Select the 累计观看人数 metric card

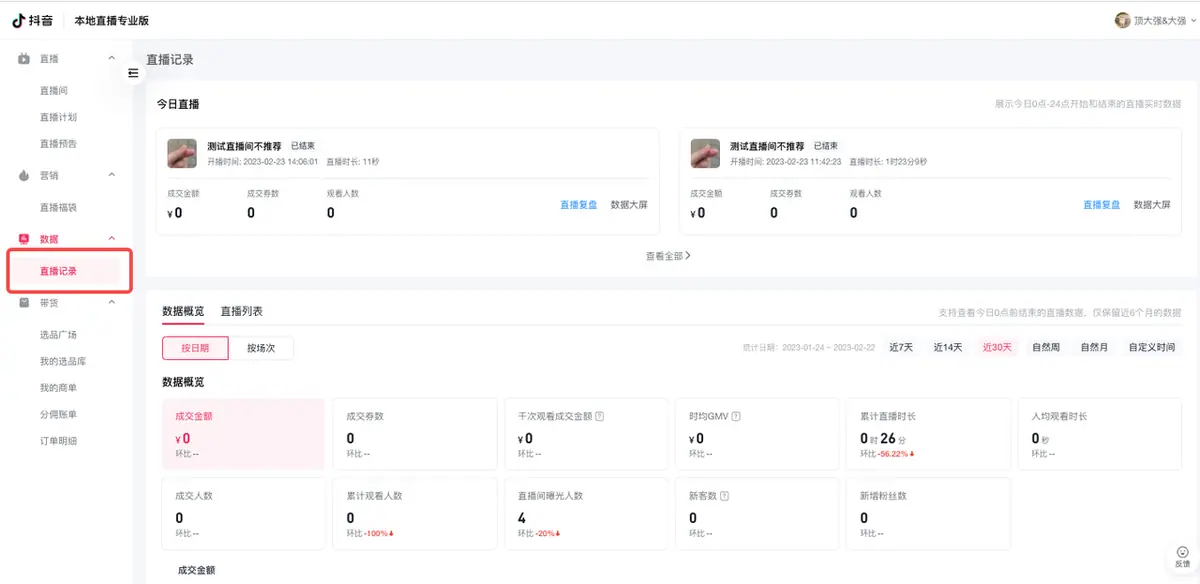415,514
